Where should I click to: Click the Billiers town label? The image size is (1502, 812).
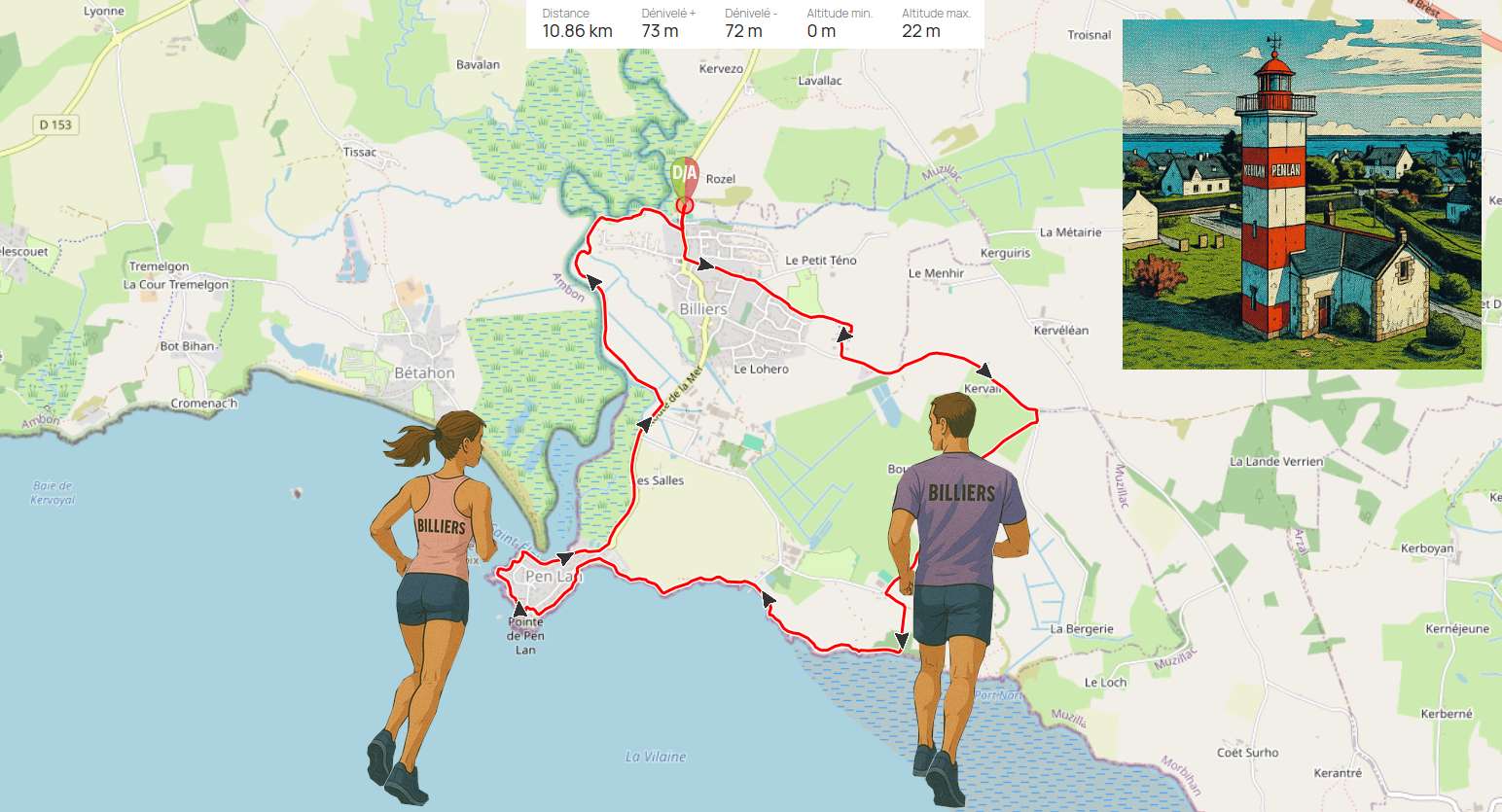click(x=703, y=309)
